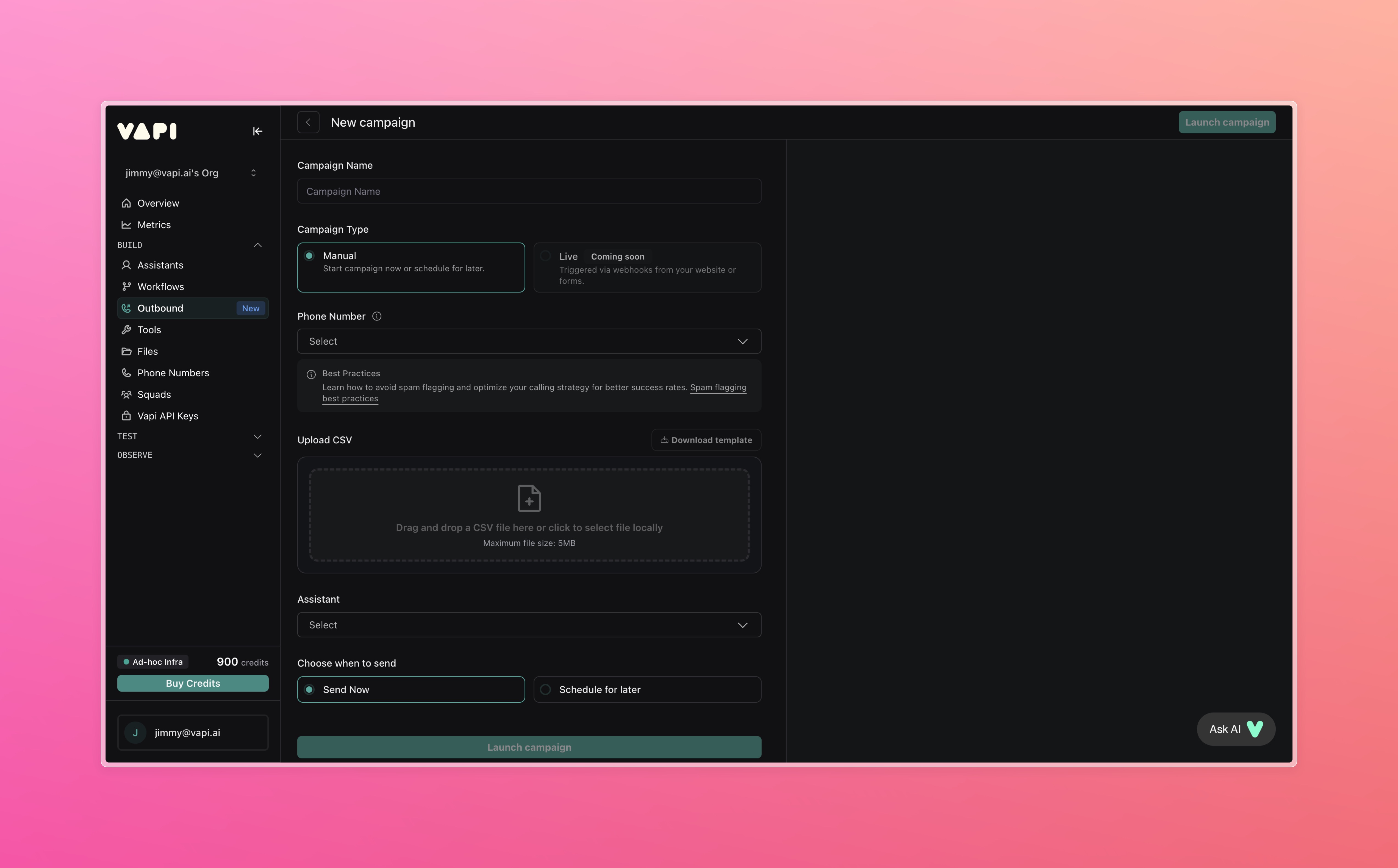Click the back arrow beside New campaign
This screenshot has width=1398, height=868.
pos(308,122)
